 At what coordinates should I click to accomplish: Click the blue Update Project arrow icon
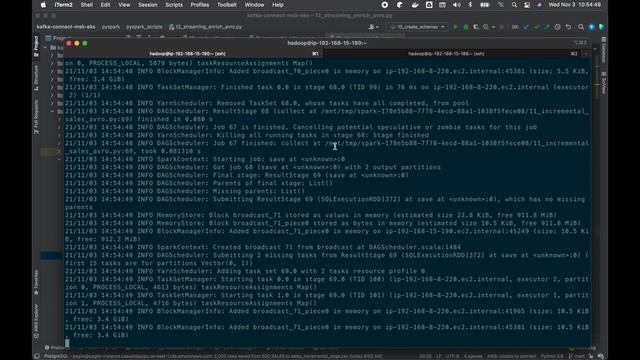tap(526, 27)
